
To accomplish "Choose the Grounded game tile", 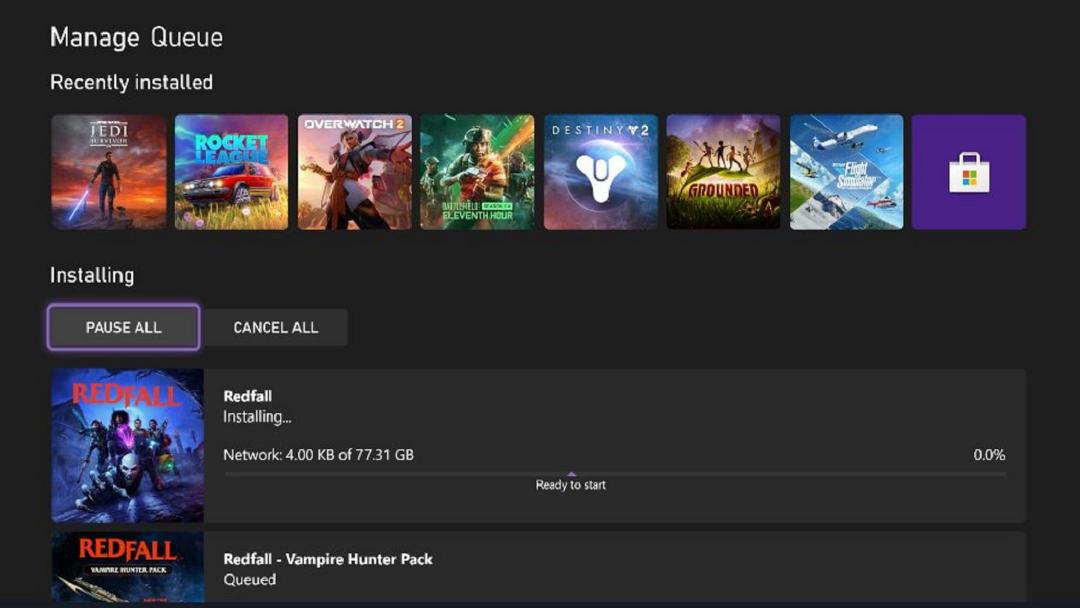I will tap(723, 172).
